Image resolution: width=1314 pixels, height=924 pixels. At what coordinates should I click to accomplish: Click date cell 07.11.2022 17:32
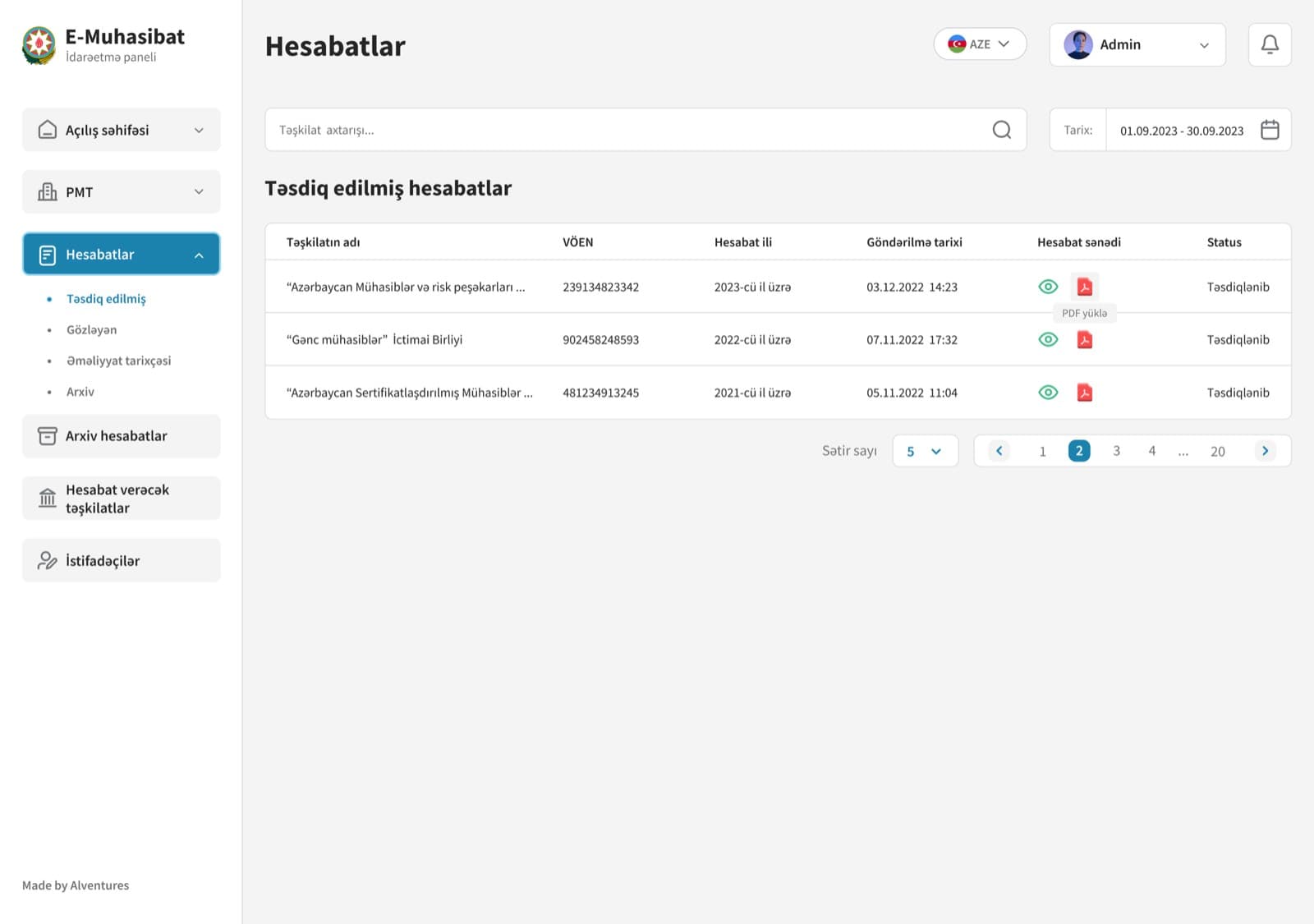(912, 339)
